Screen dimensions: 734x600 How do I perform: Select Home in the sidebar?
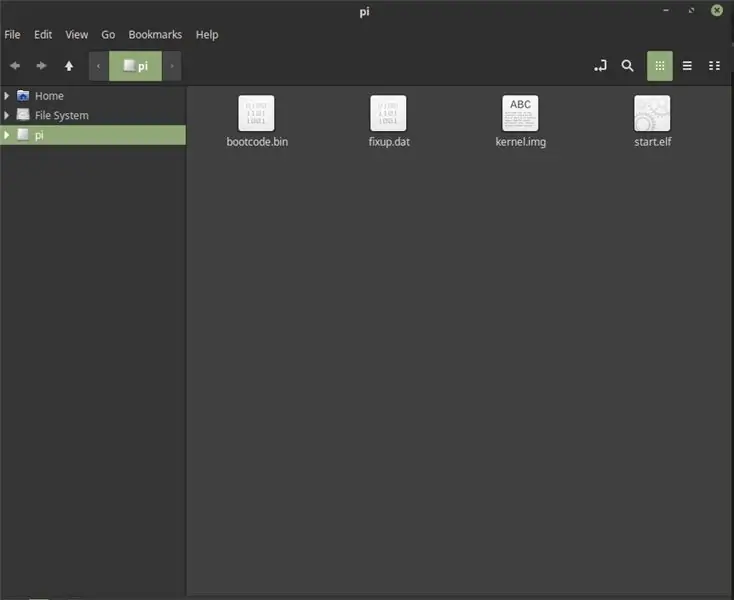(x=93, y=96)
